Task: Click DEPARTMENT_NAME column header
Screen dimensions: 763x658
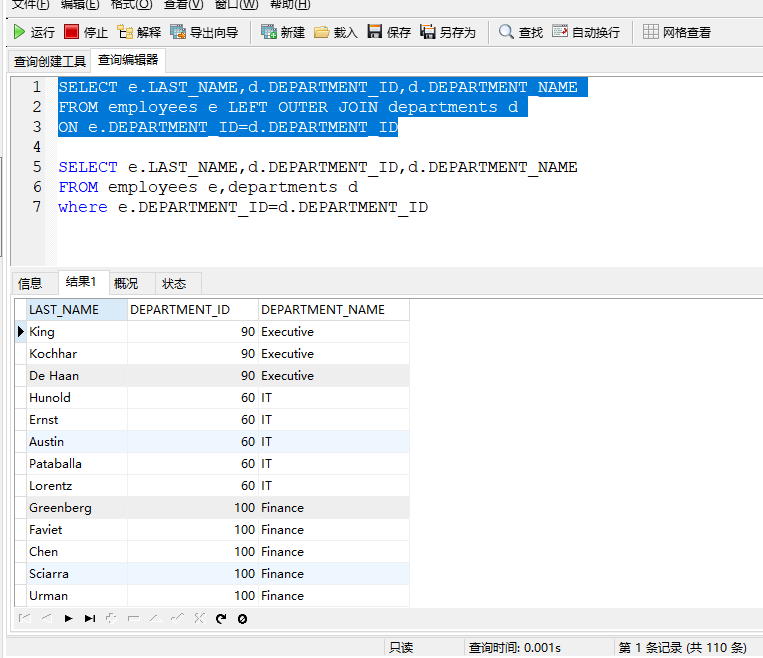Action: (x=334, y=310)
